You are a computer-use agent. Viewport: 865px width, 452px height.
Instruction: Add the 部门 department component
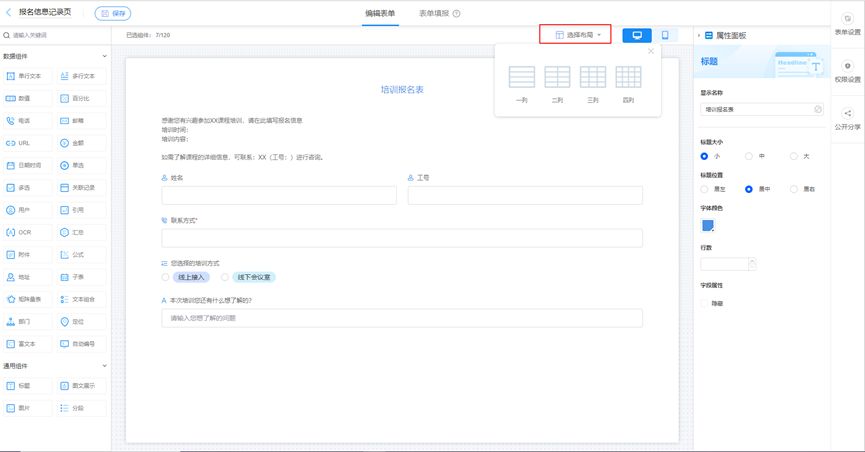click(26, 322)
